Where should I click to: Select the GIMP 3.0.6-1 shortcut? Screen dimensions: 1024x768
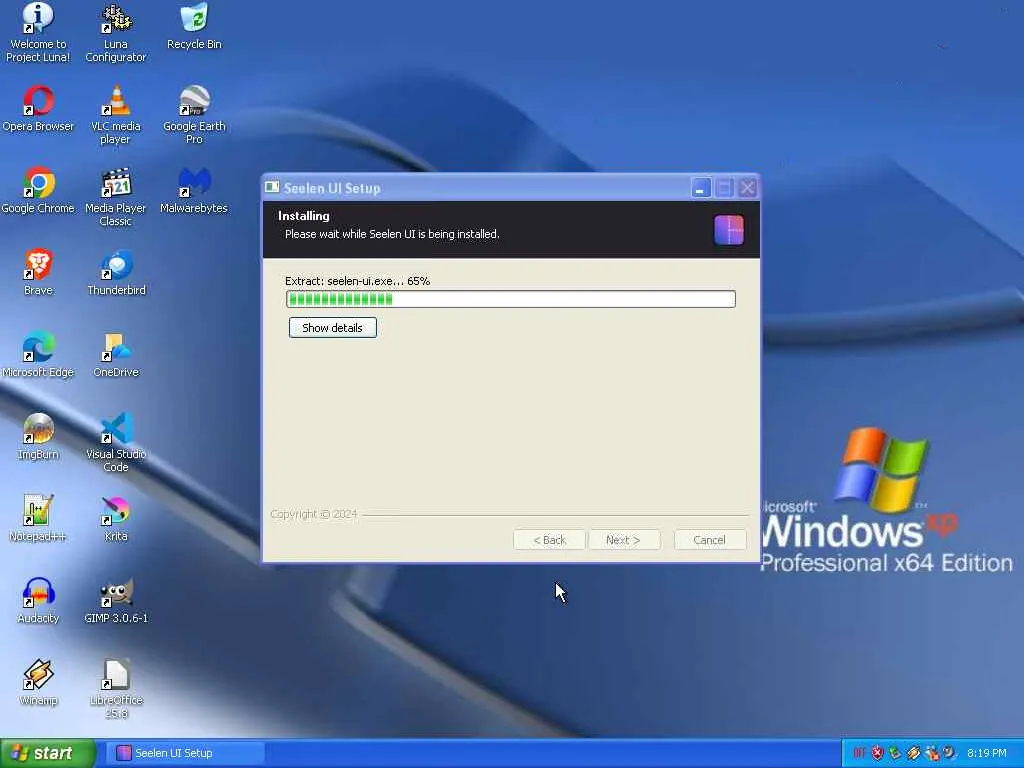tap(116, 600)
